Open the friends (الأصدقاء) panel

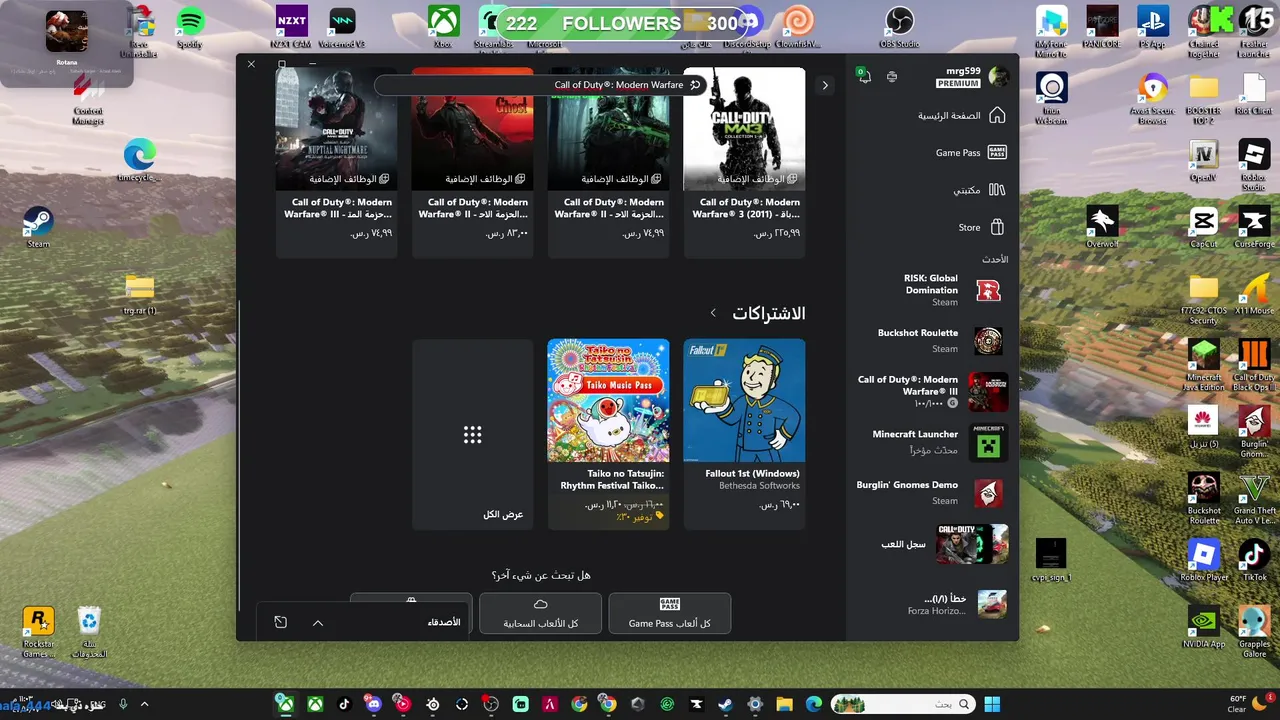(x=444, y=622)
